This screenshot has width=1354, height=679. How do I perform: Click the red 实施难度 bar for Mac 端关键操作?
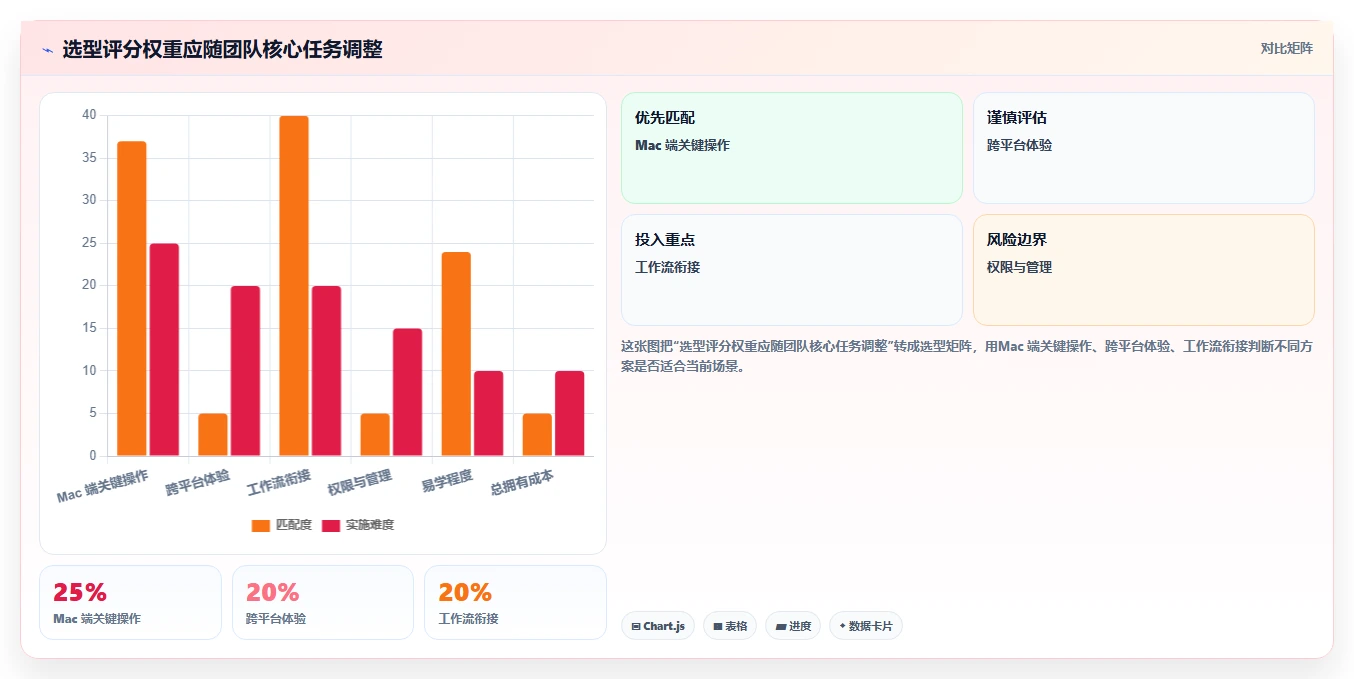(x=164, y=349)
